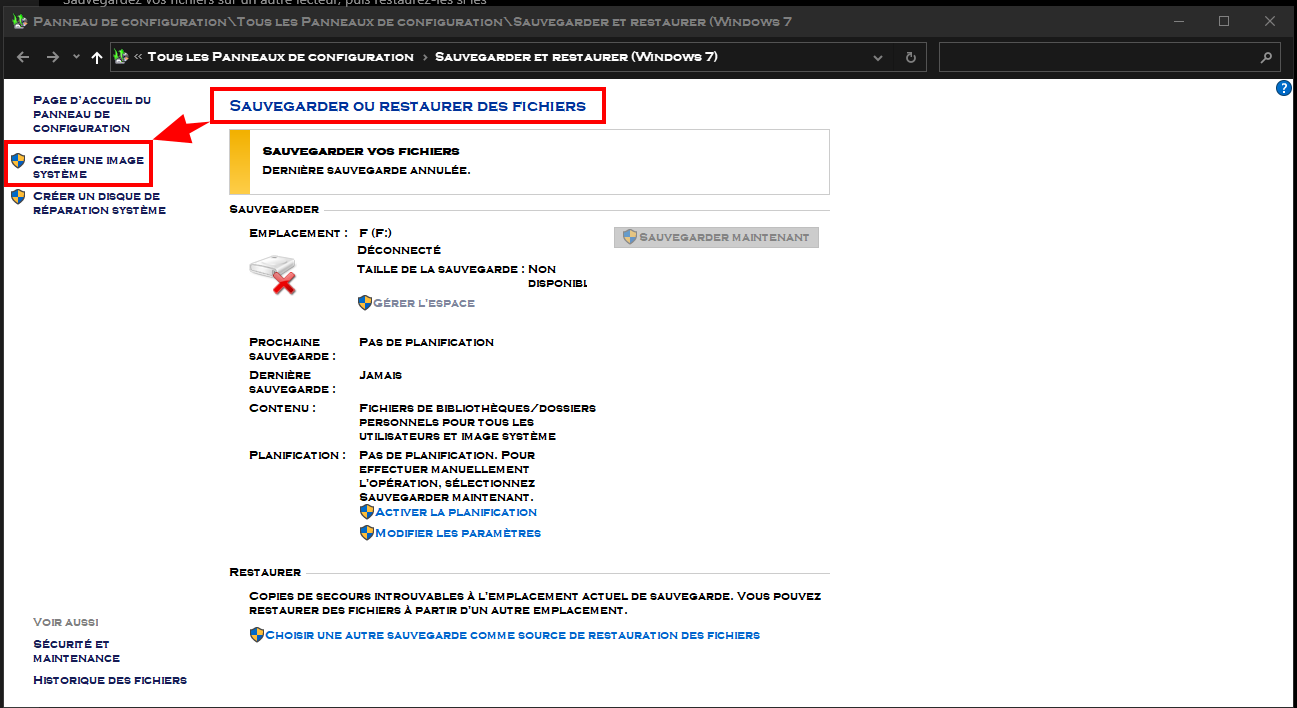Open 'Créer une image système' link

tap(88, 167)
